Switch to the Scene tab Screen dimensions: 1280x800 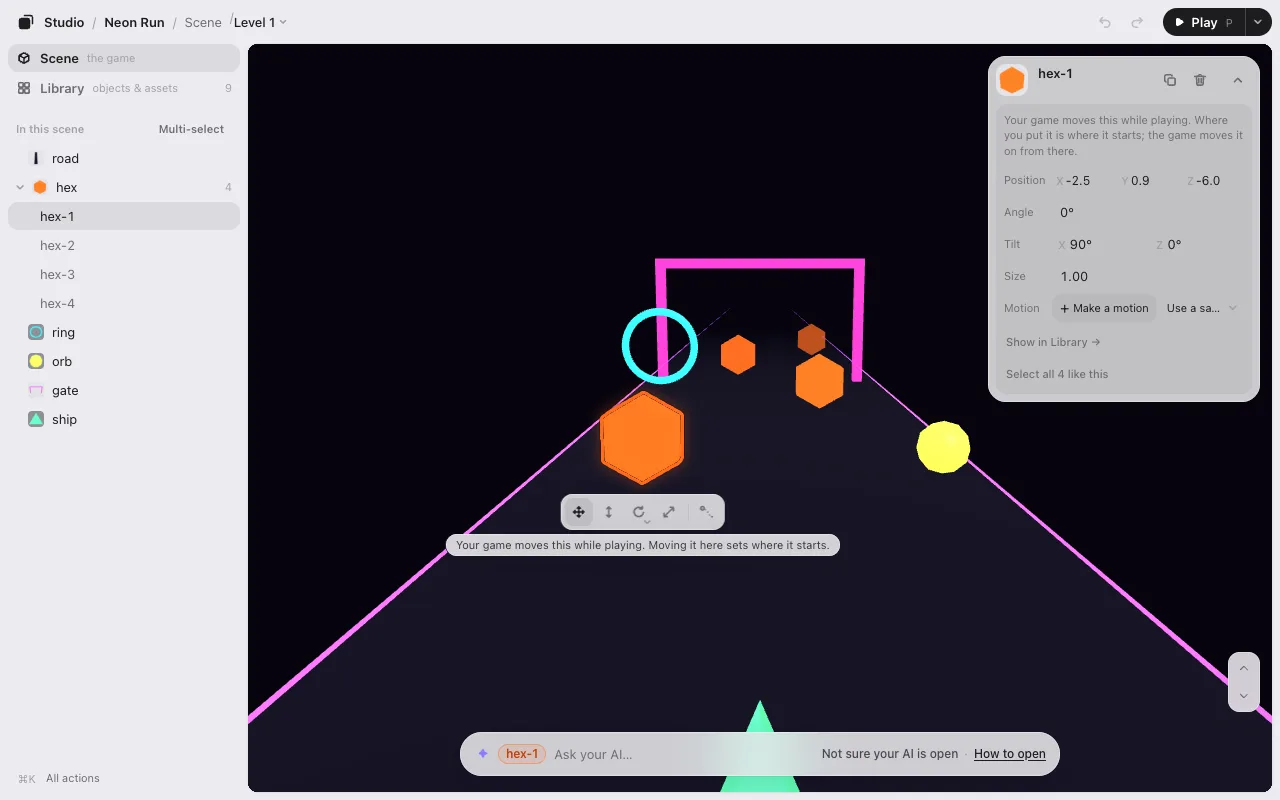(124, 58)
